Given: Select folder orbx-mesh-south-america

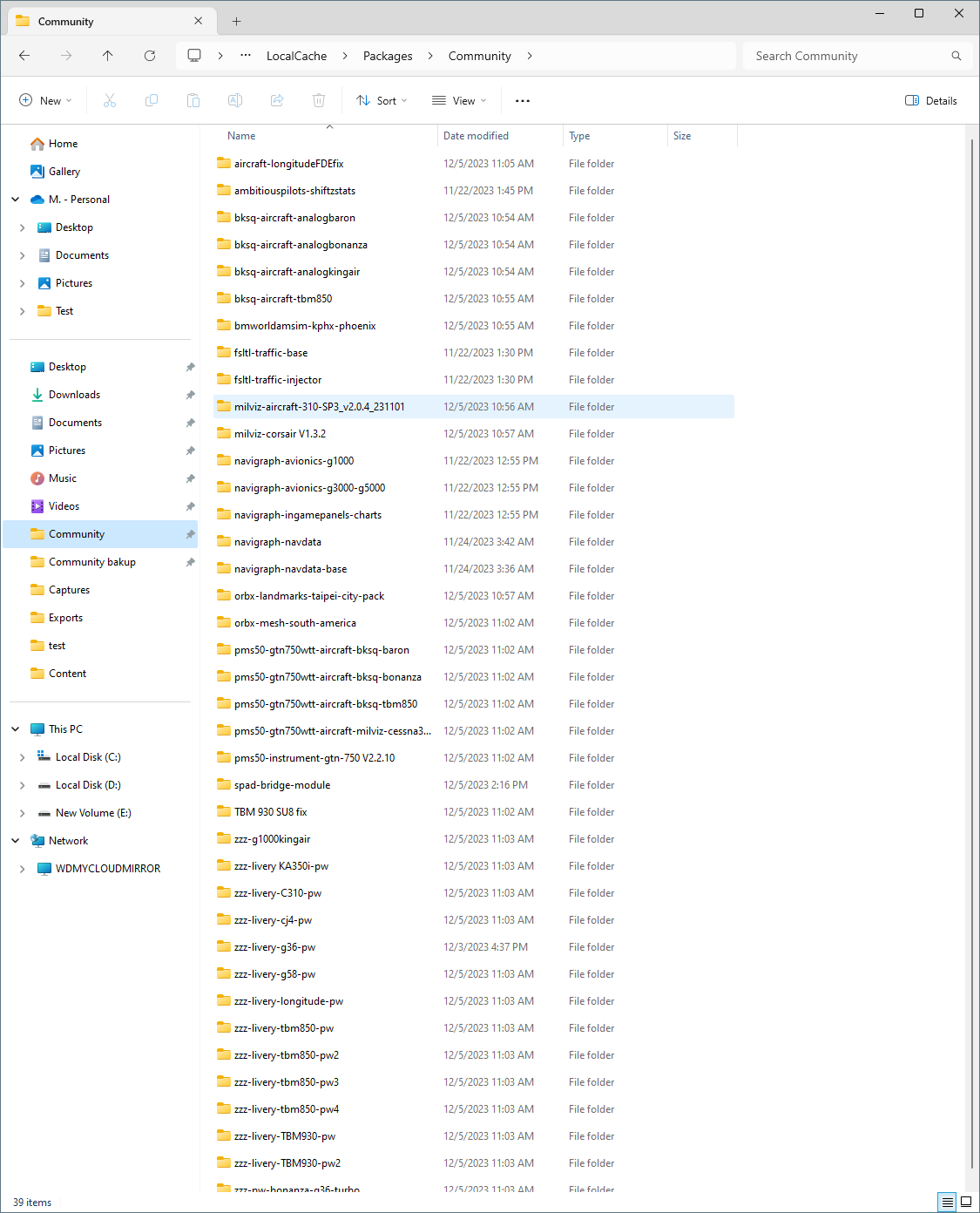Looking at the screenshot, I should (x=474, y=623).
